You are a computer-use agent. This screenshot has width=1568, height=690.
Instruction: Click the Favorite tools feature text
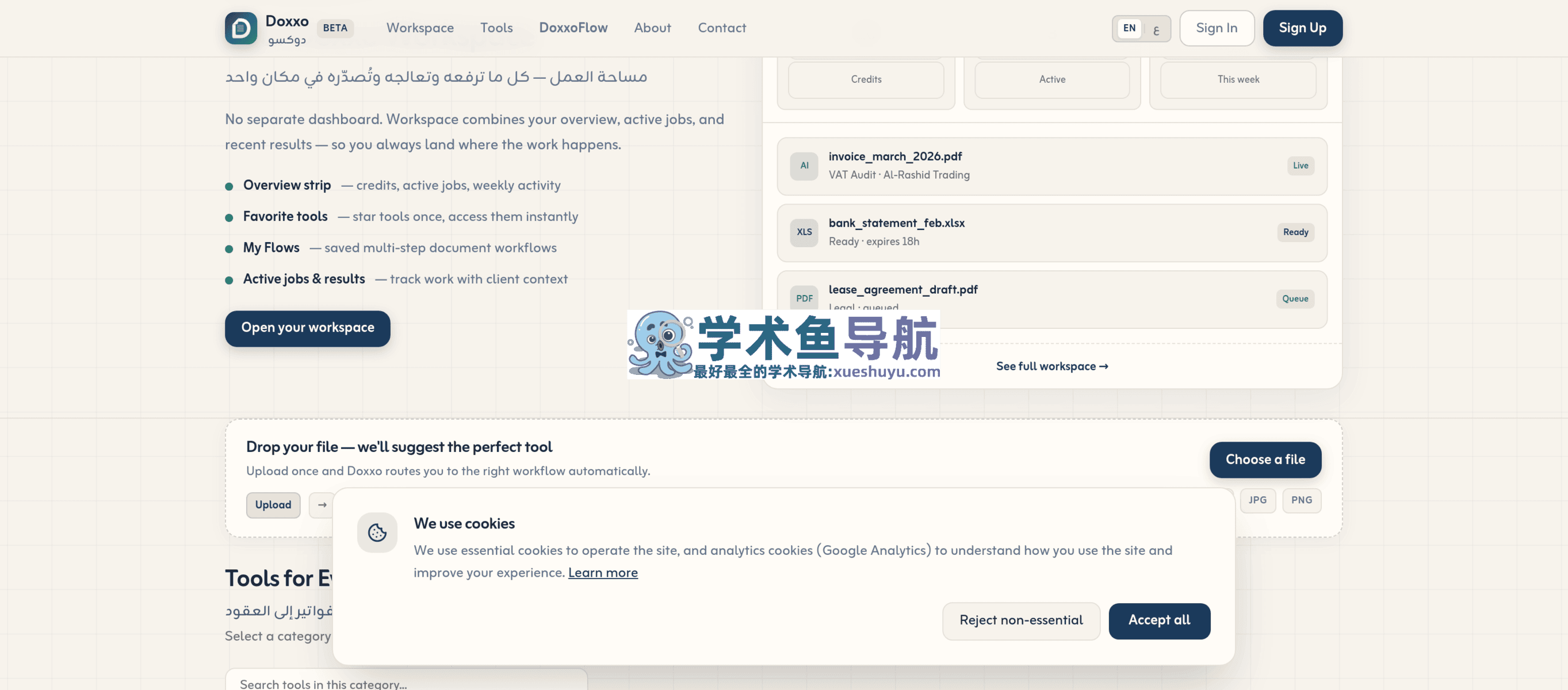click(285, 217)
